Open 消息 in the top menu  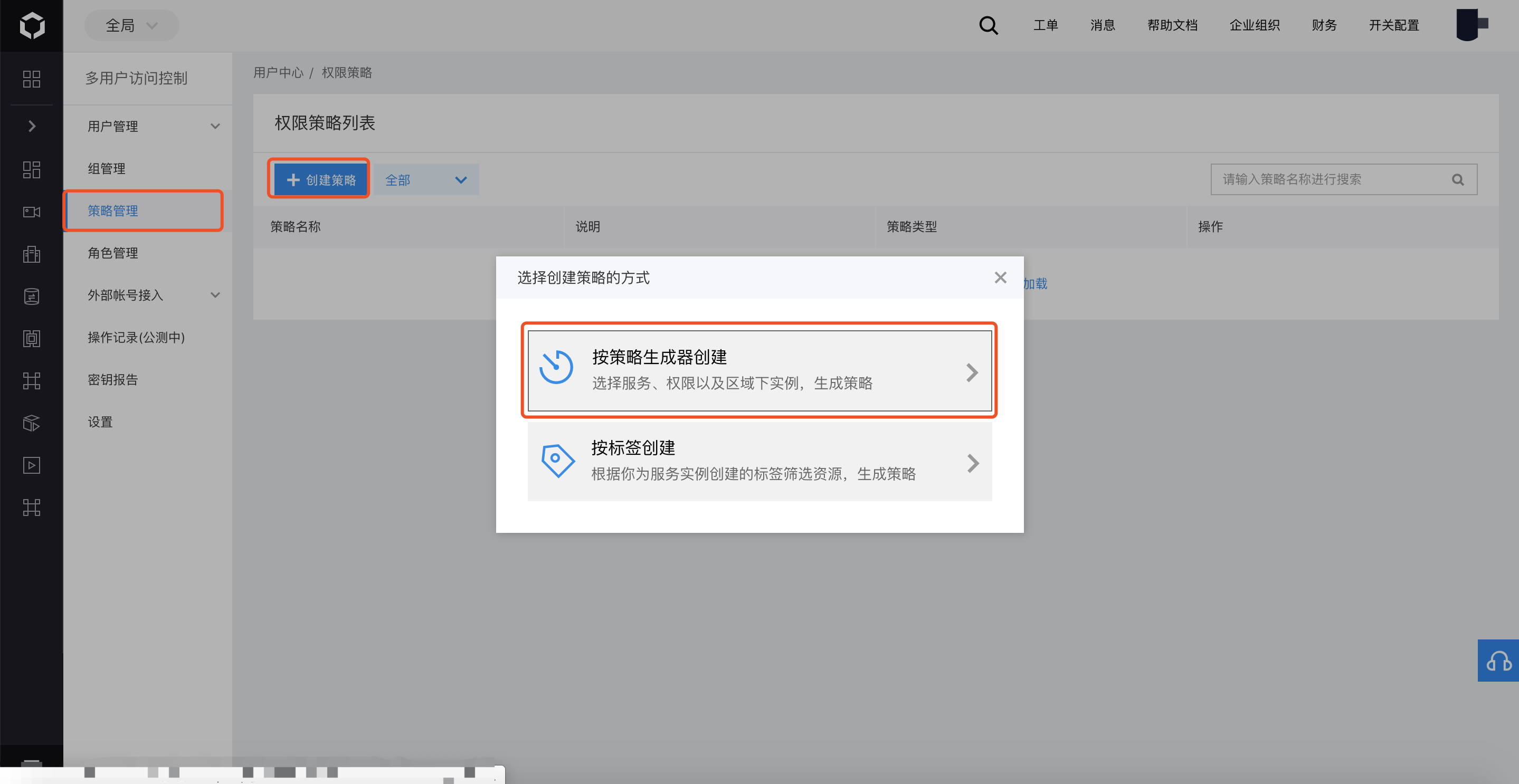point(1102,25)
